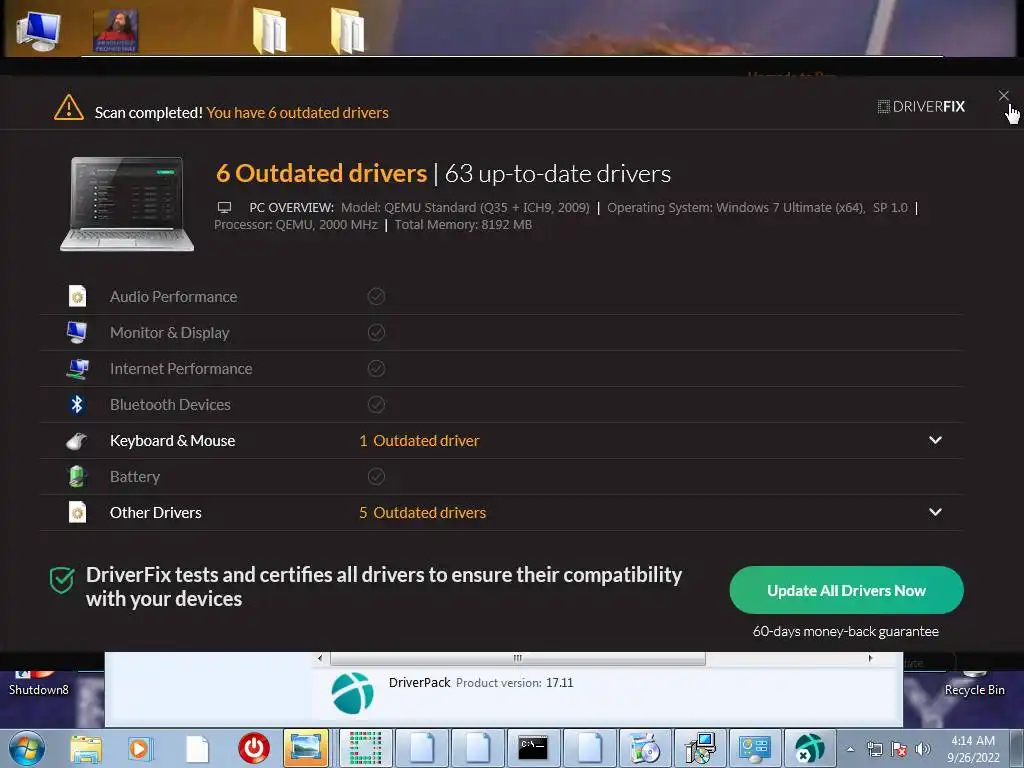Image resolution: width=1024 pixels, height=768 pixels.
Task: Click the Other Drivers category icon
Action: tap(77, 512)
